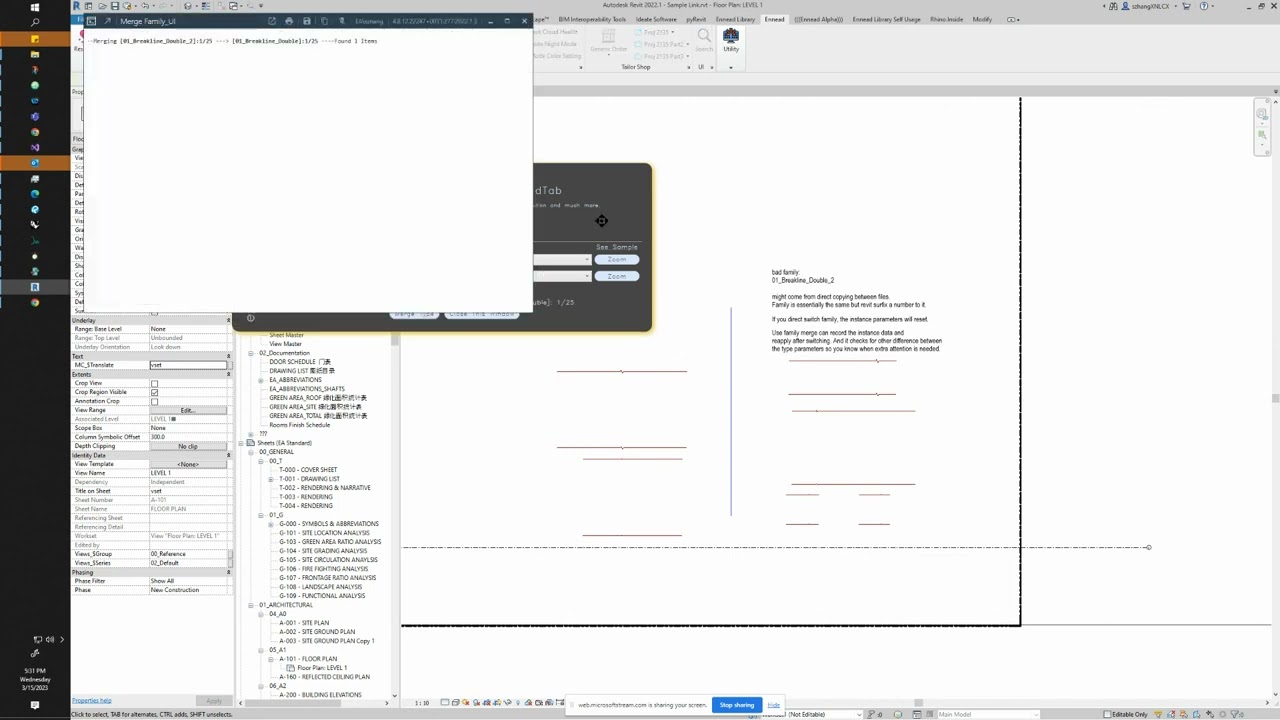Click the View Template None button
This screenshot has width=1280, height=720.
click(188, 464)
